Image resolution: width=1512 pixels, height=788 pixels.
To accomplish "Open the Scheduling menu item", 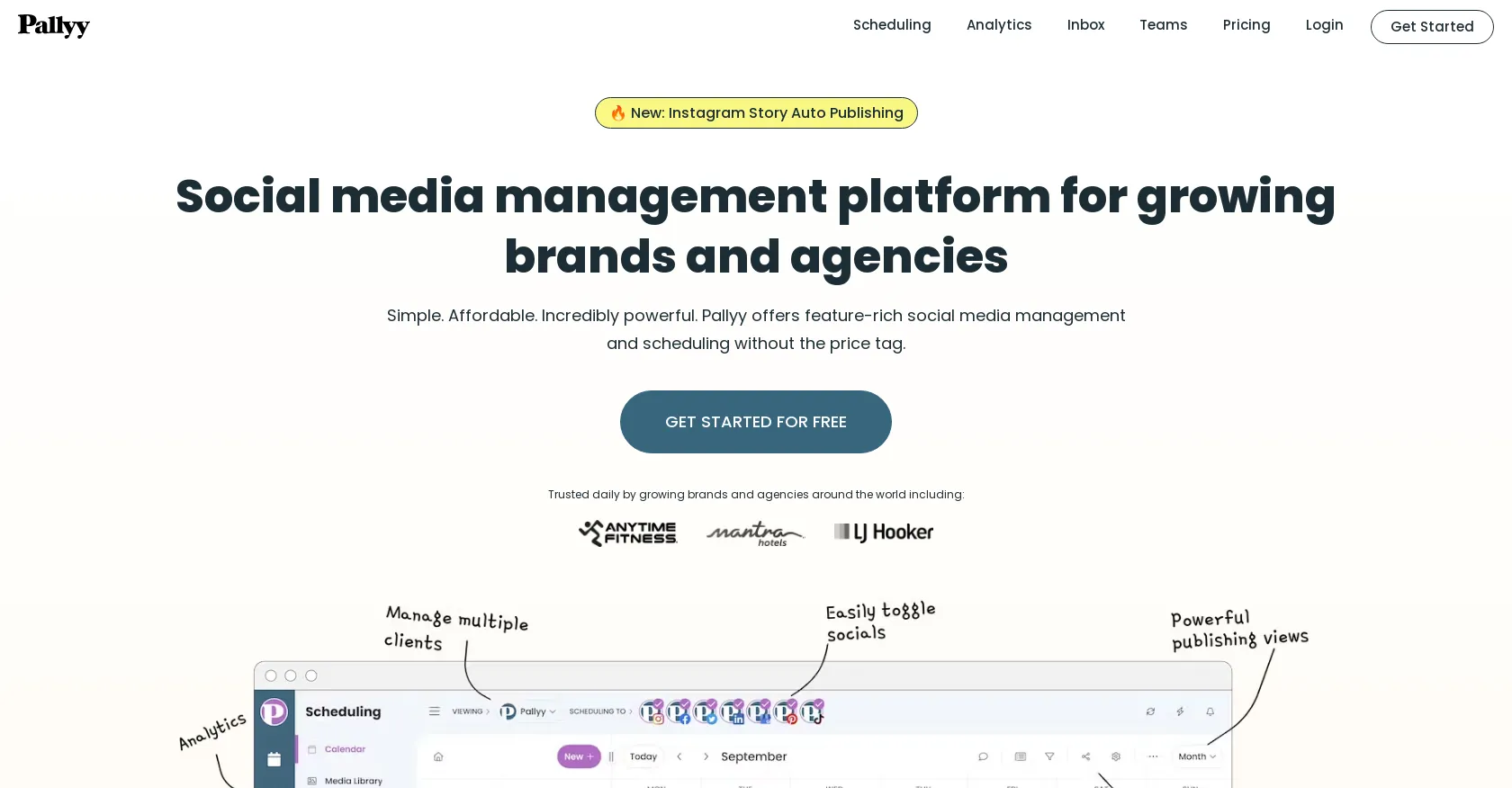I will click(x=892, y=25).
